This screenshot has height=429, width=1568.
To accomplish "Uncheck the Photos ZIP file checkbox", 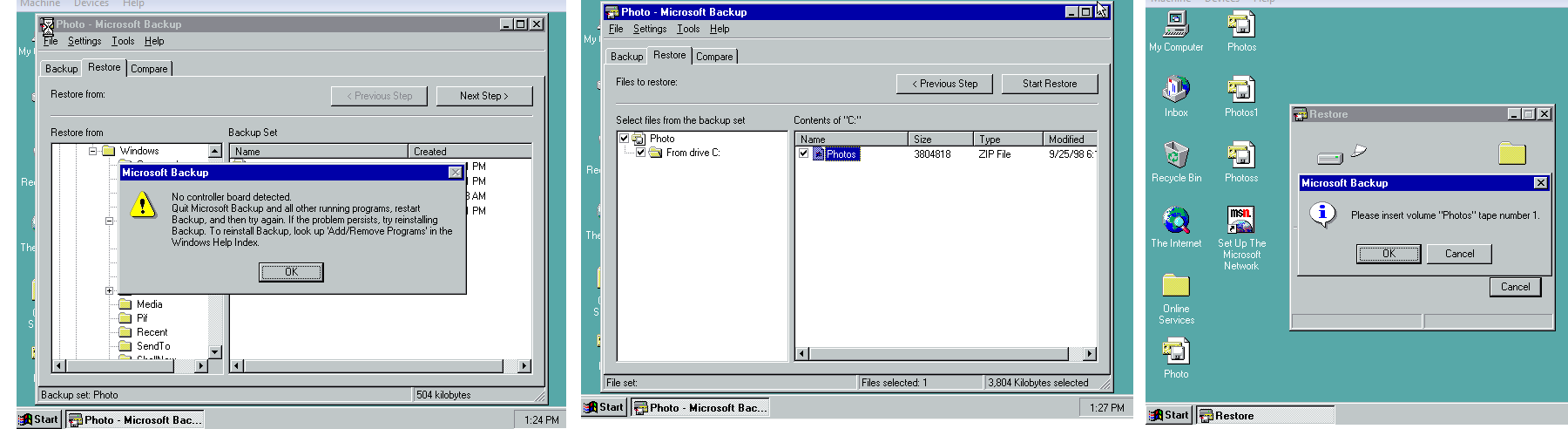I will pyautogui.click(x=803, y=153).
